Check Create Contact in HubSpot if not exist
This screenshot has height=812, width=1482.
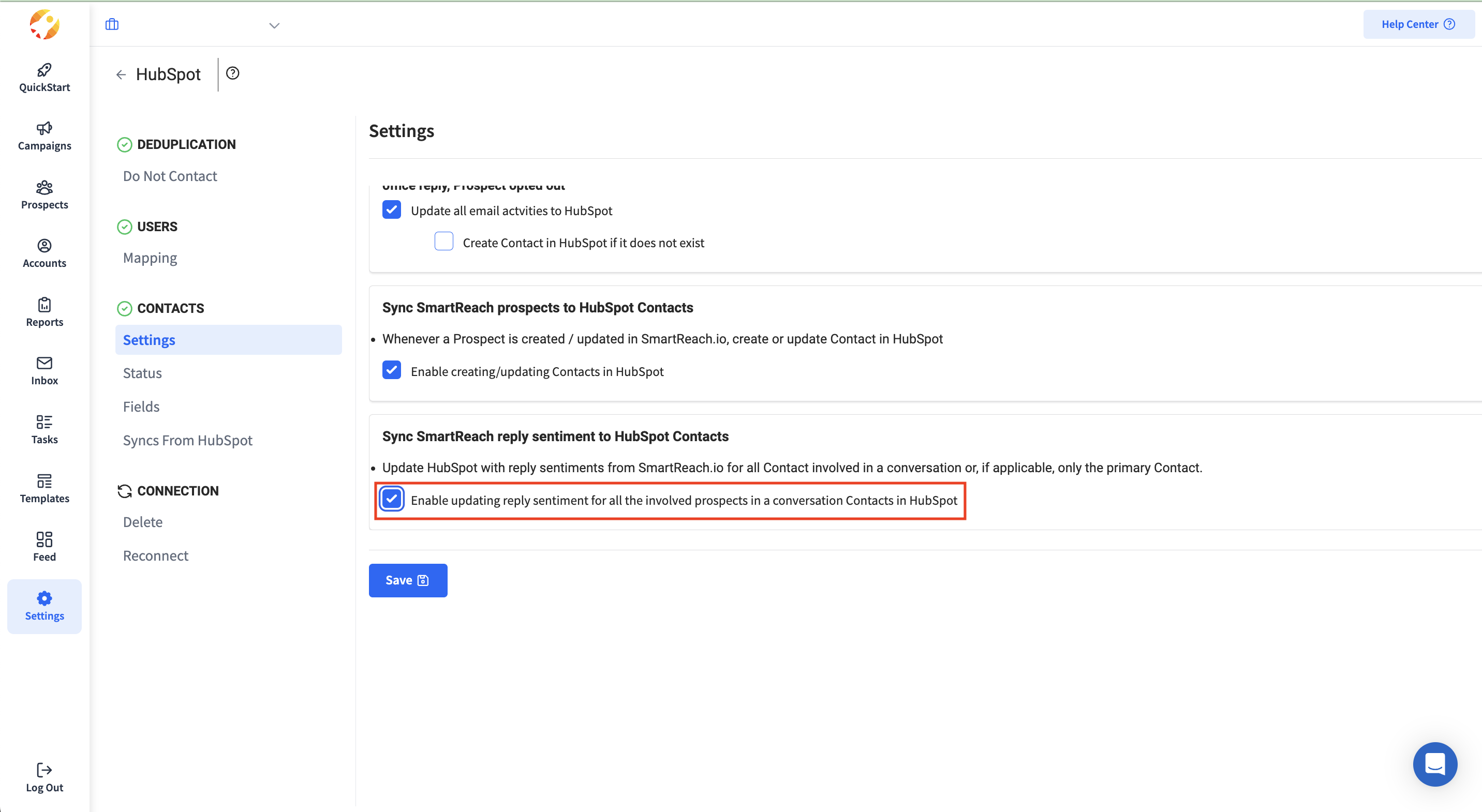443,242
